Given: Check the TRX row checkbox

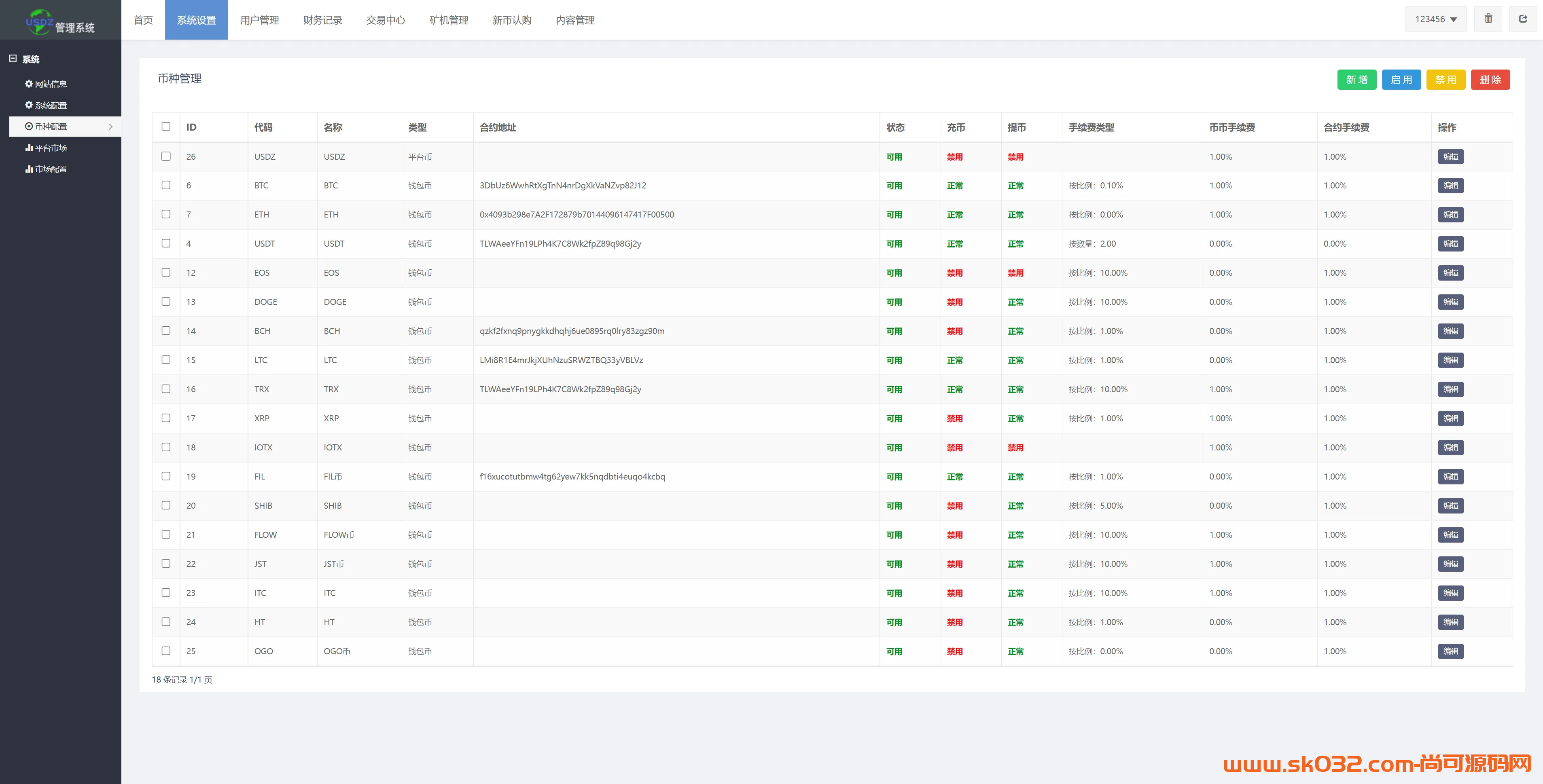Looking at the screenshot, I should pyautogui.click(x=166, y=389).
